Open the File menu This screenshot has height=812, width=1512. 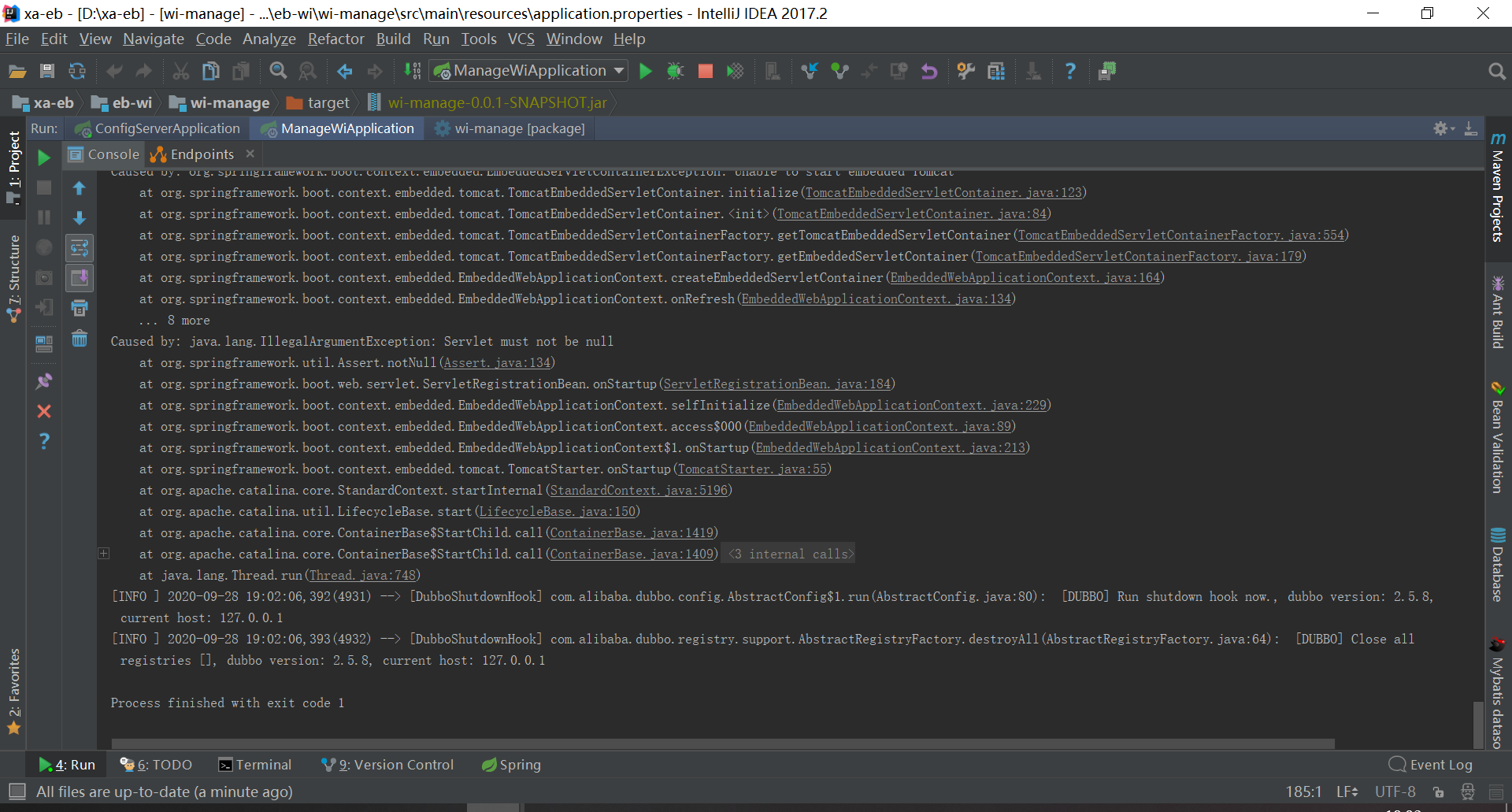click(17, 39)
